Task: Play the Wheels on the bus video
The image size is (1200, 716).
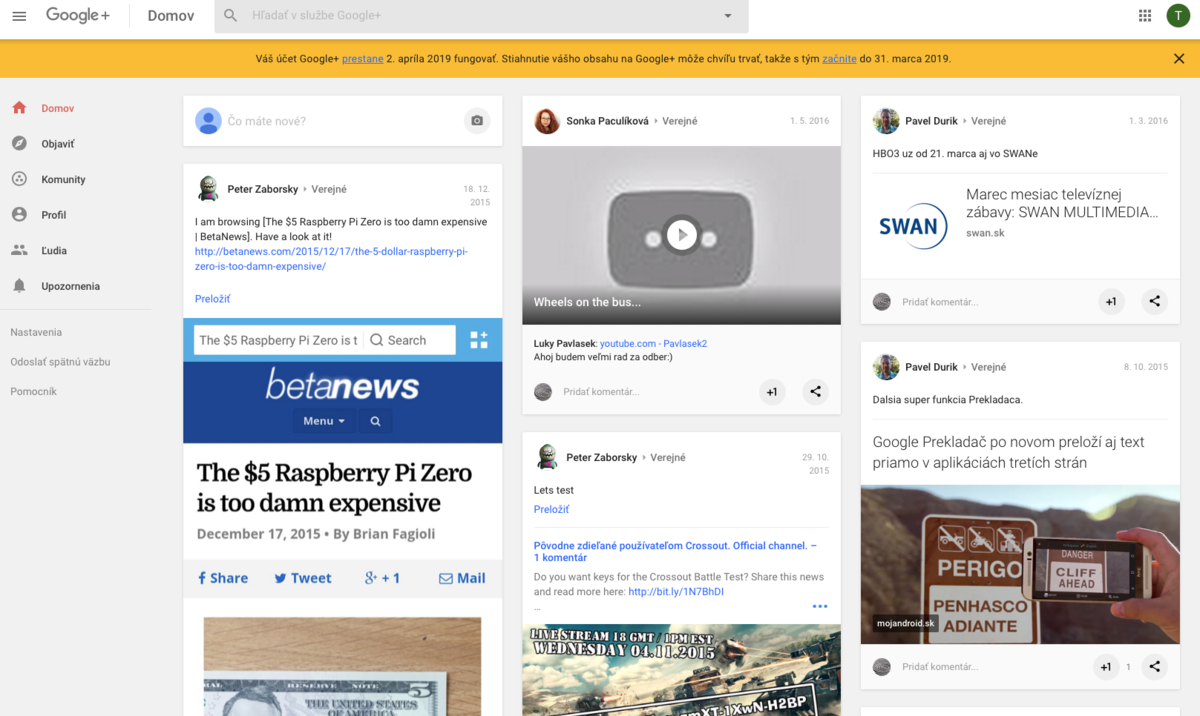Action: (682, 235)
